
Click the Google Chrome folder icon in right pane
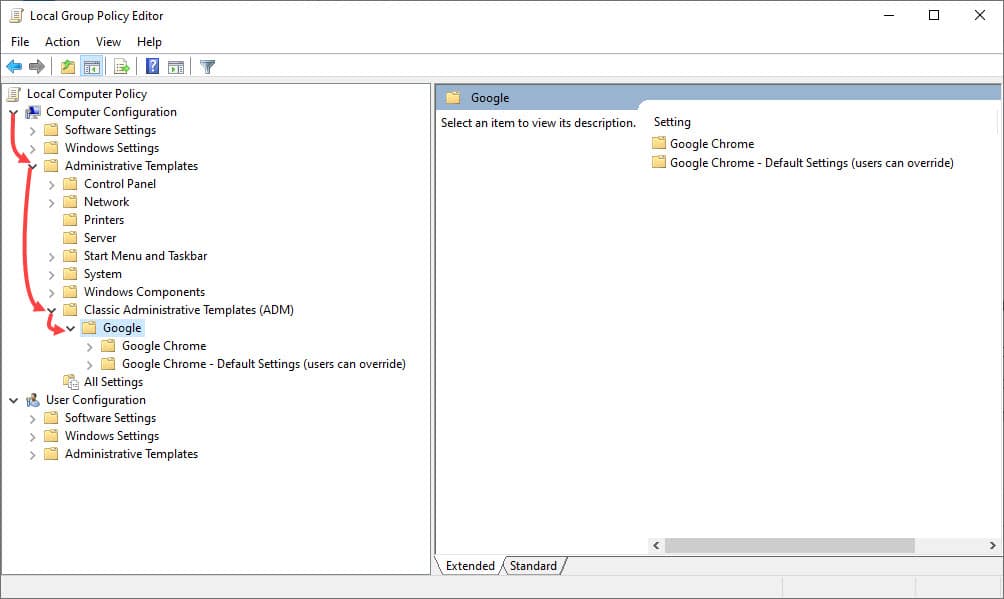(659, 143)
